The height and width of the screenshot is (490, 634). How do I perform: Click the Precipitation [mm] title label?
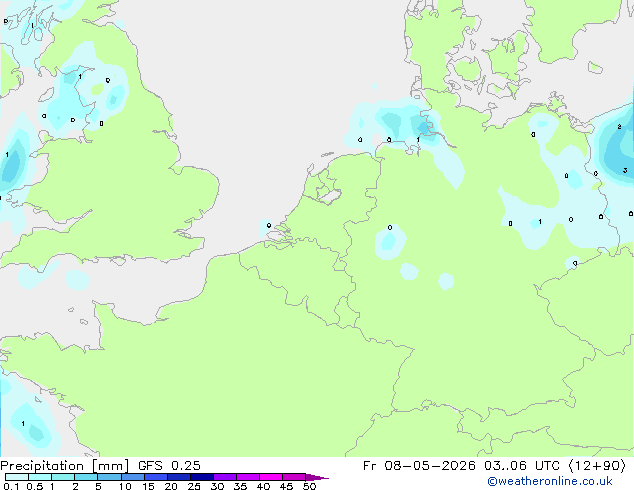[65, 466]
